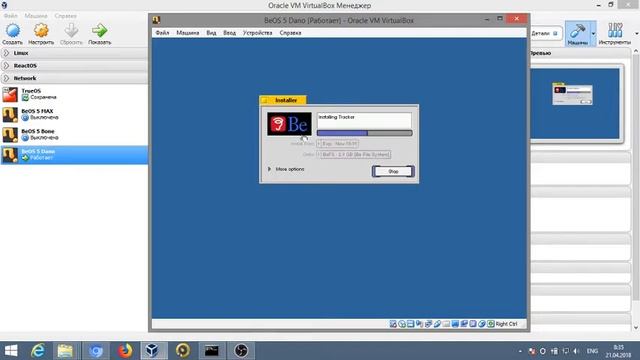The width and height of the screenshot is (640, 360).
Task: Show hidden system tray icons
Action: pyautogui.click(x=520, y=351)
